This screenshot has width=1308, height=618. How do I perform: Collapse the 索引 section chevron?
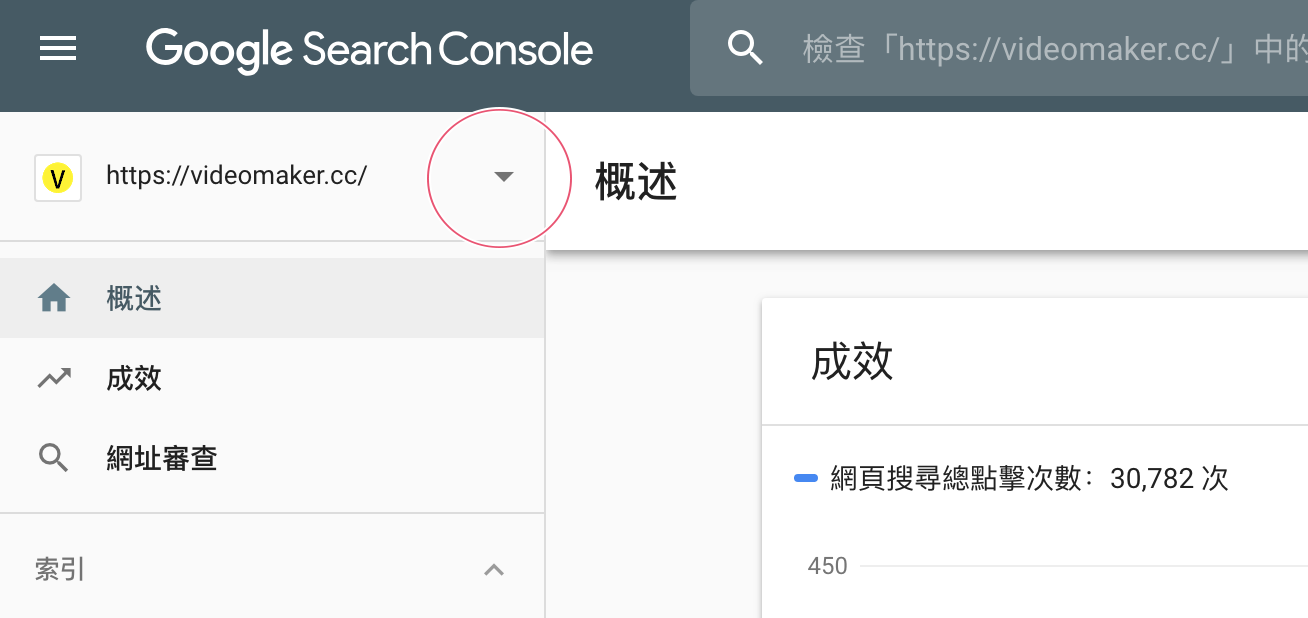(x=494, y=570)
